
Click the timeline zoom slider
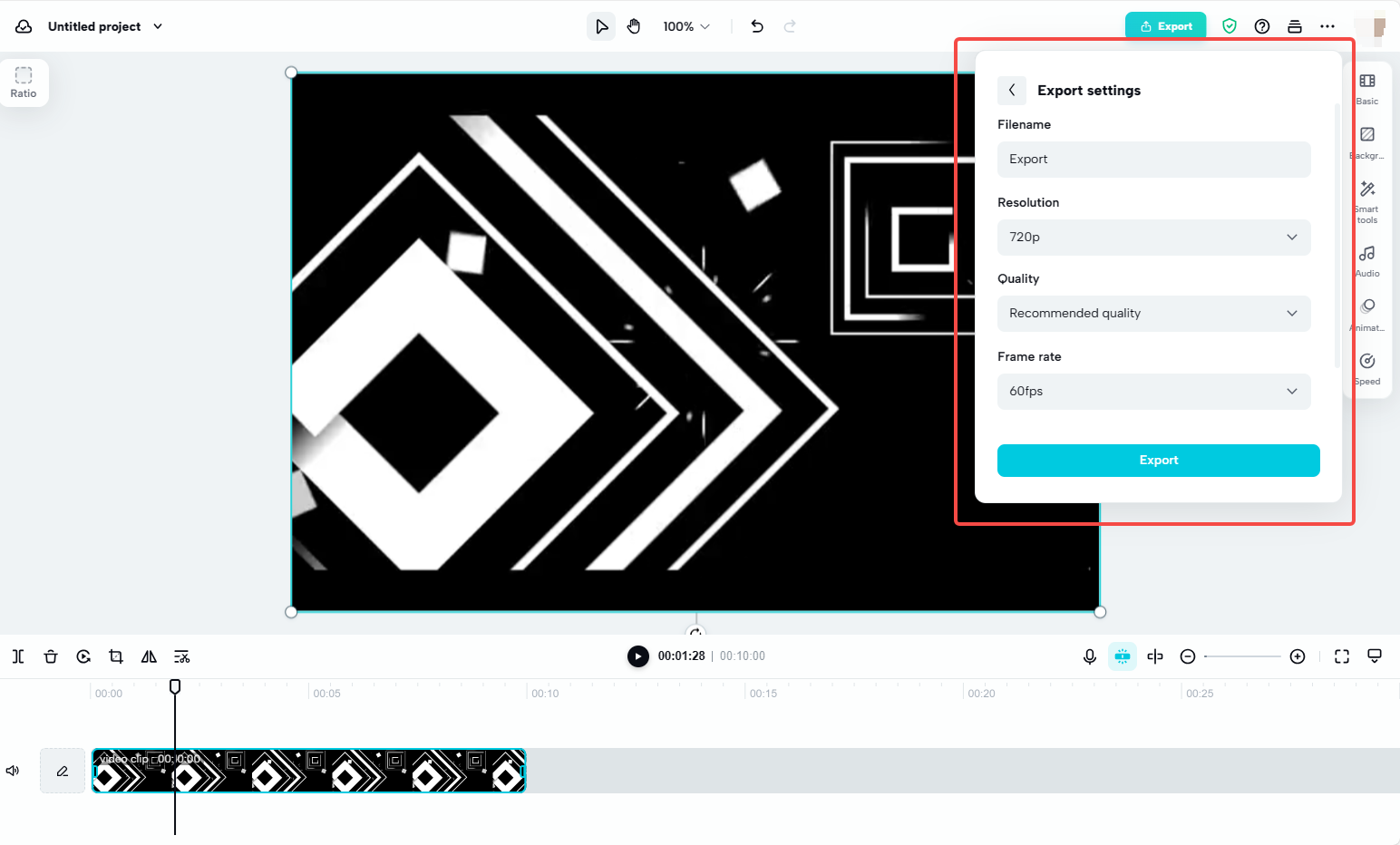[1242, 656]
